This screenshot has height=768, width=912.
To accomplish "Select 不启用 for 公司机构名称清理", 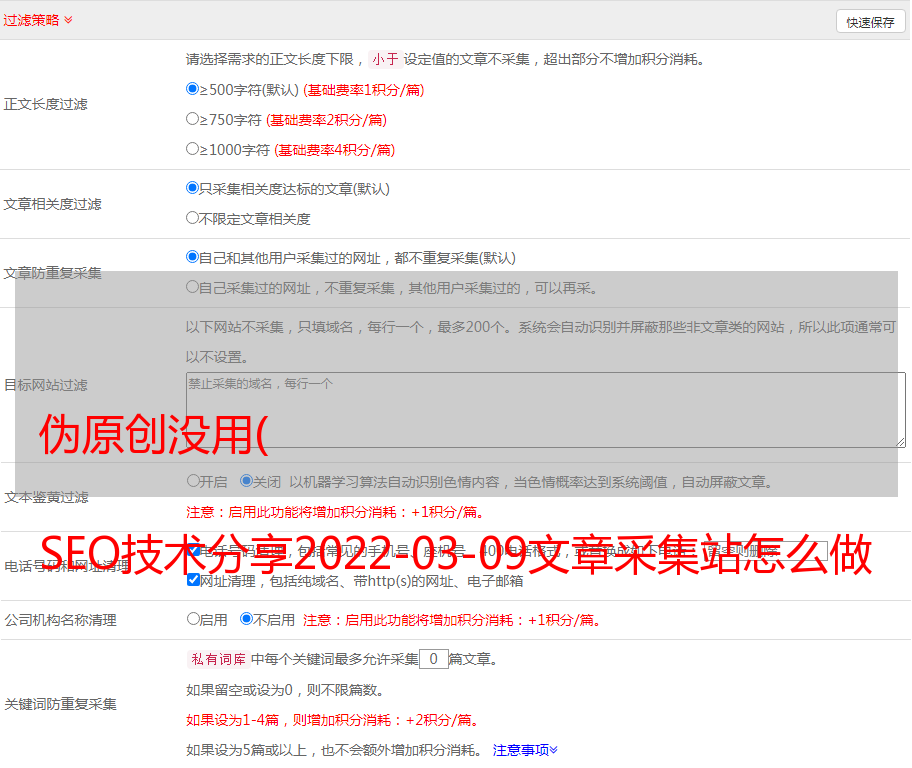I will coord(246,619).
